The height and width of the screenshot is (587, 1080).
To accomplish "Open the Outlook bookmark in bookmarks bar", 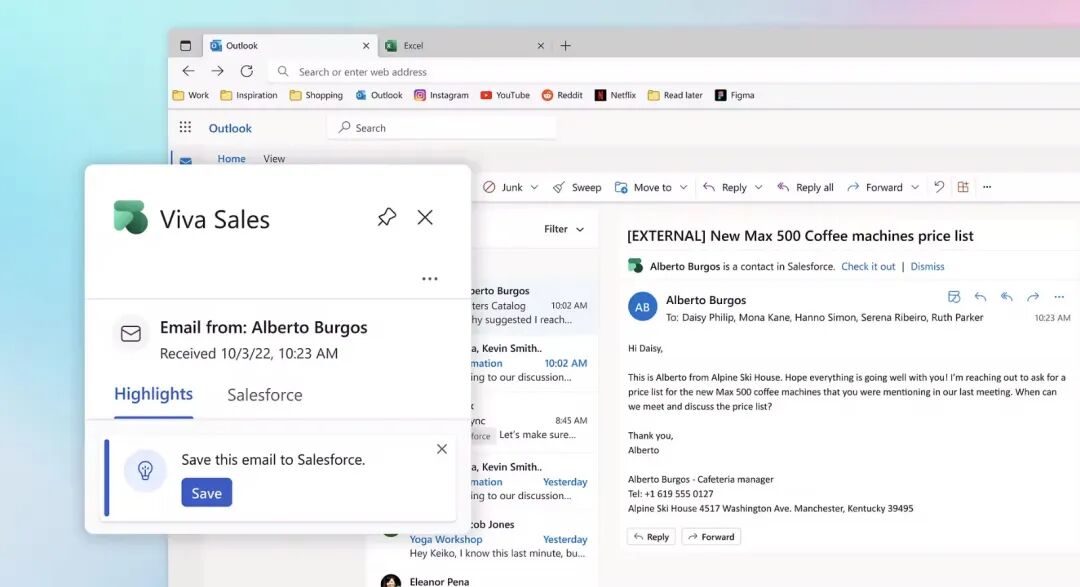I will point(379,95).
